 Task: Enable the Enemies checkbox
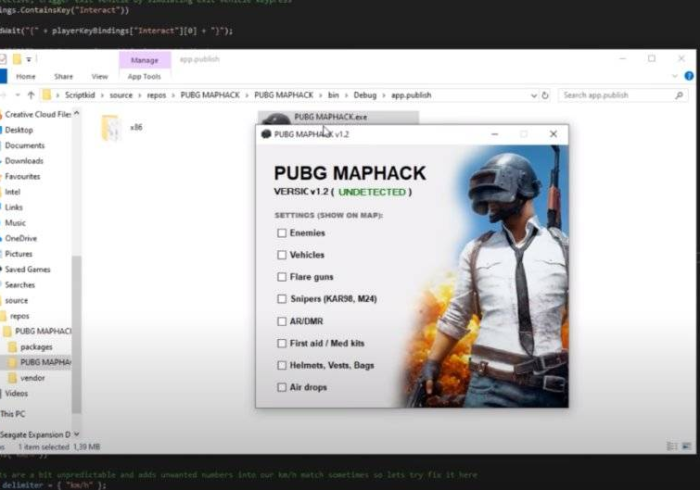point(282,233)
